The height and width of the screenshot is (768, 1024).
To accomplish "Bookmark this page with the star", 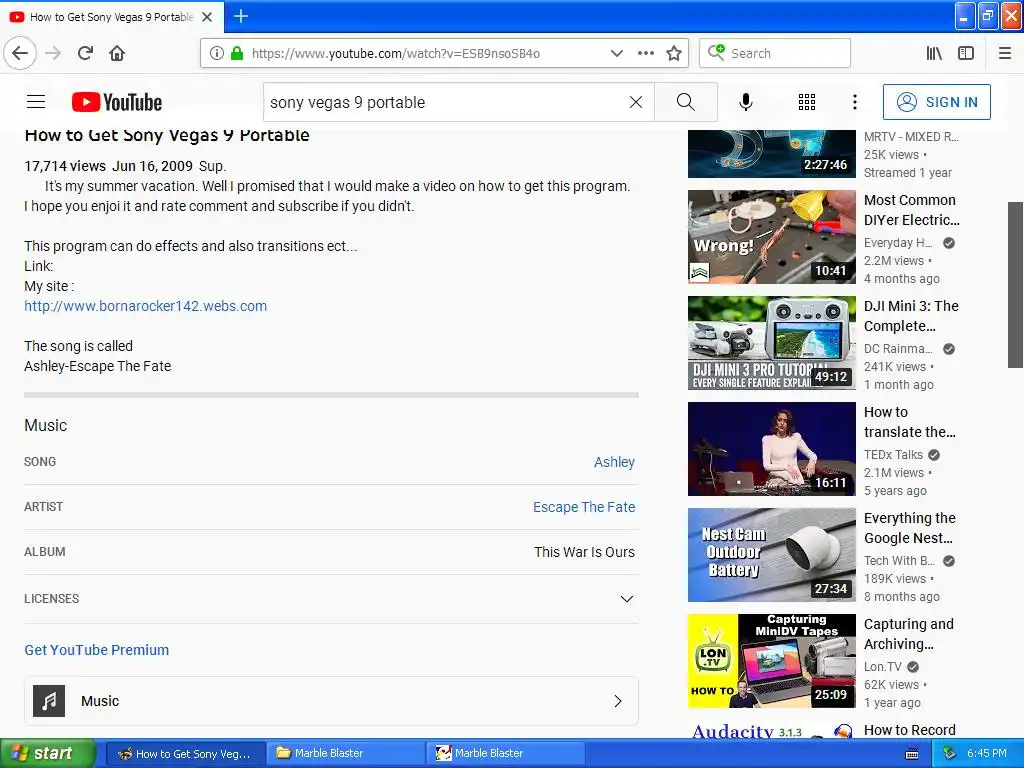I will coord(674,53).
